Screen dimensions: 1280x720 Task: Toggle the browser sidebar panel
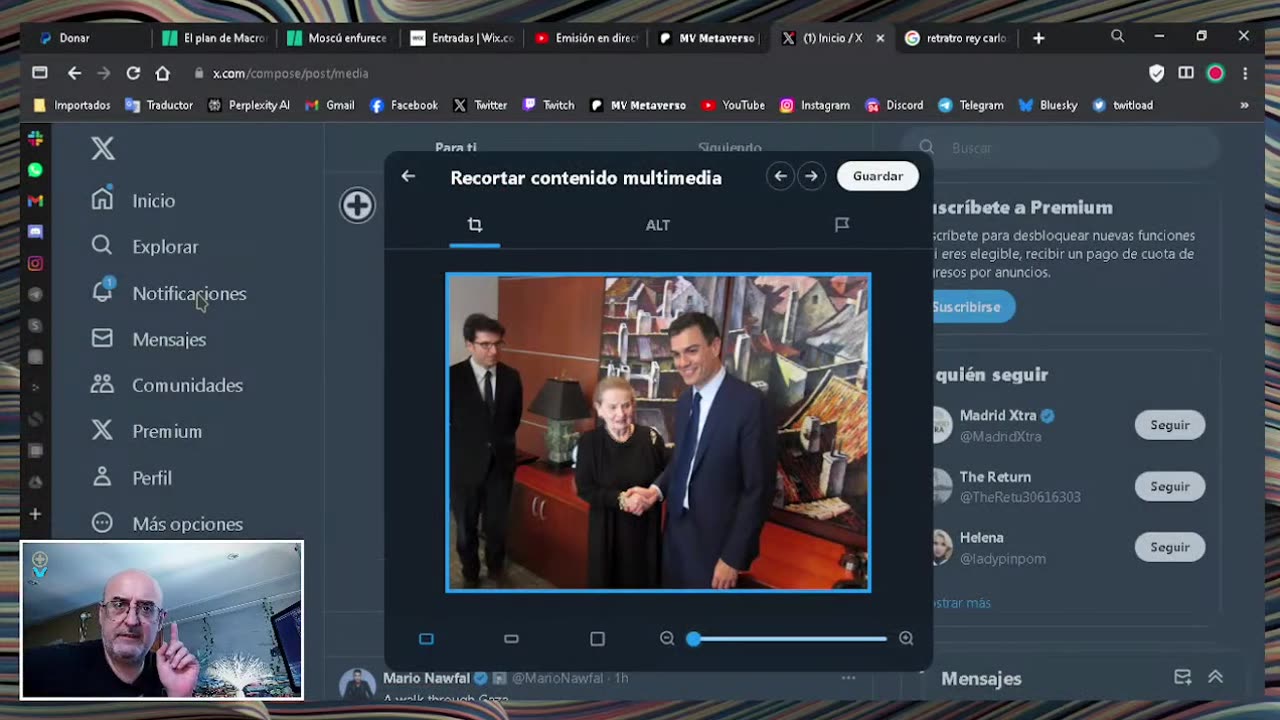point(1186,73)
